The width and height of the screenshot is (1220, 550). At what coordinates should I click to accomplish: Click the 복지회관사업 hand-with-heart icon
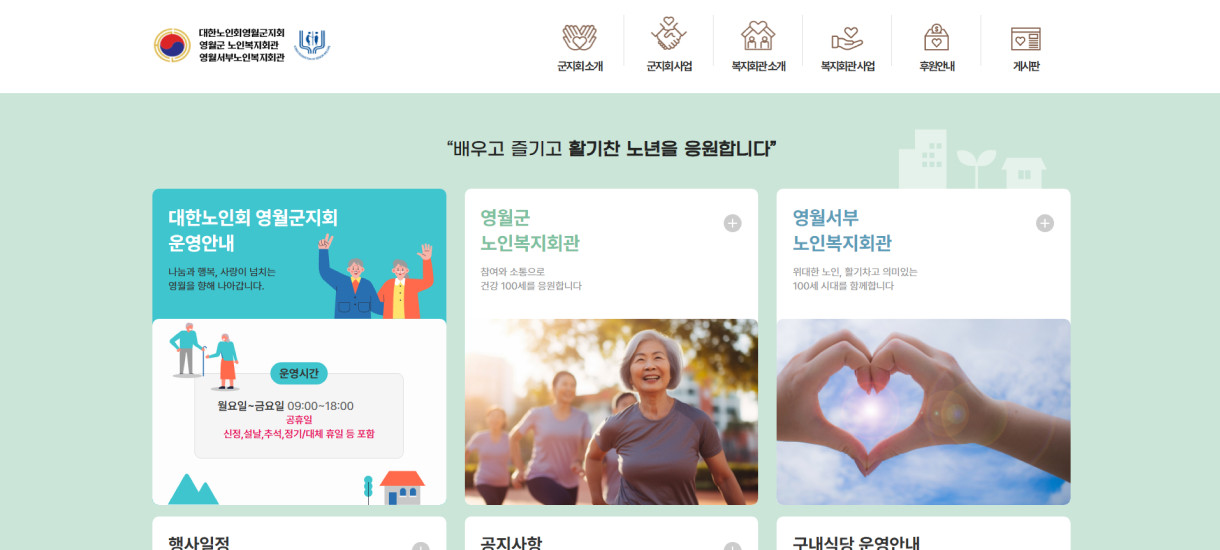(x=847, y=38)
